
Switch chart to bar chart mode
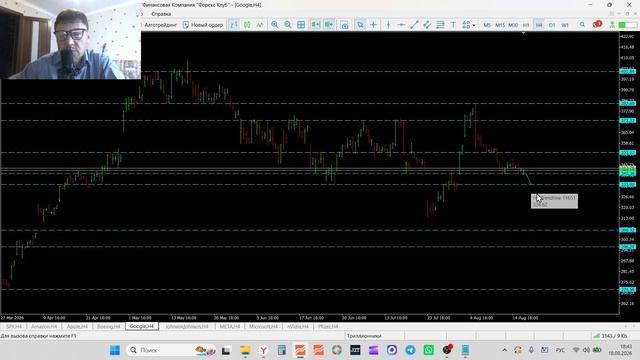coord(234,25)
